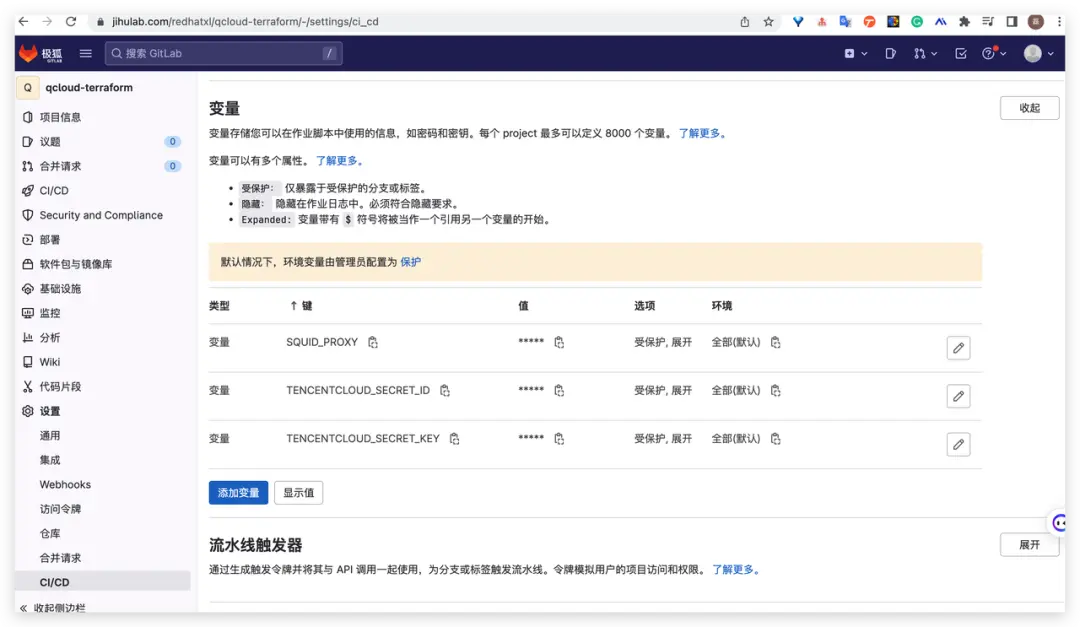This screenshot has height=627, width=1080.
Task: Open Security and Compliance in the sidebar
Action: tap(100, 215)
